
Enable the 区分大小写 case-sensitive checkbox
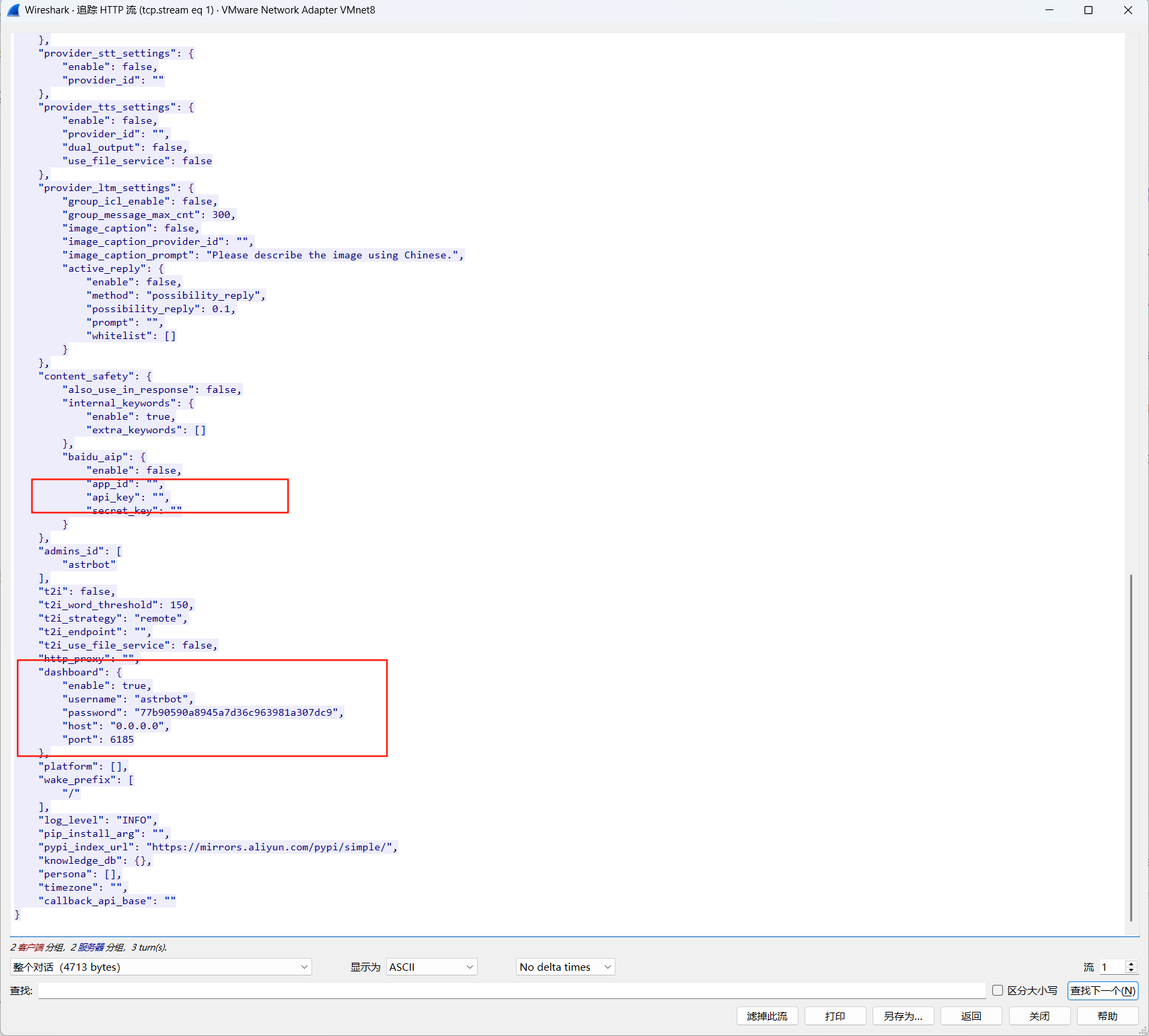point(998,990)
